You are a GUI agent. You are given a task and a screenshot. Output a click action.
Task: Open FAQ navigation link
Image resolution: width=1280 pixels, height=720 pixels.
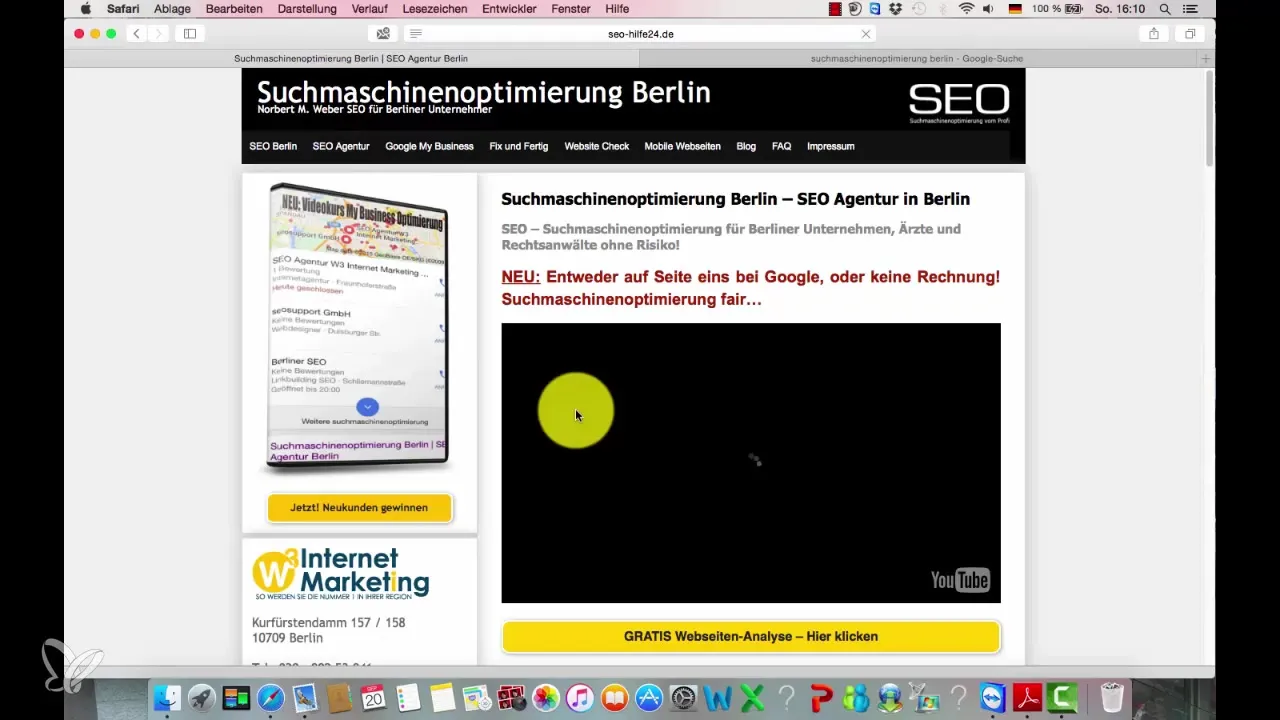click(782, 146)
